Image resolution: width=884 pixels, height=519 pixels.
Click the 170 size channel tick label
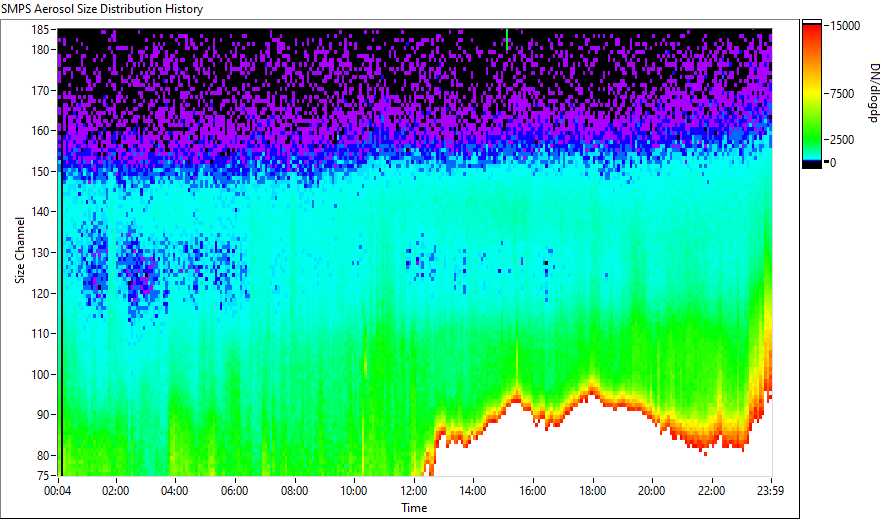pos(39,90)
